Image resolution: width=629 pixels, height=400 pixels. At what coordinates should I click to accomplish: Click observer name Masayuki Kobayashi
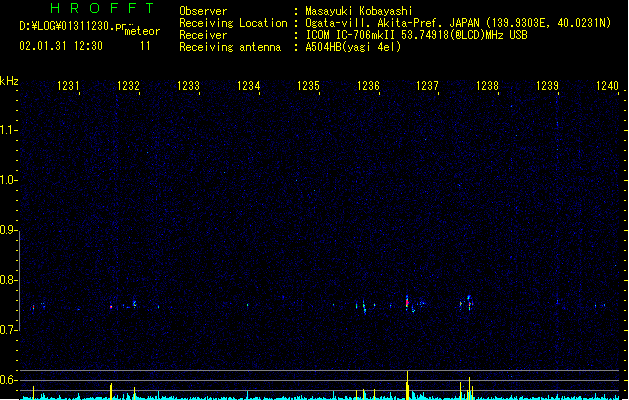coord(359,11)
